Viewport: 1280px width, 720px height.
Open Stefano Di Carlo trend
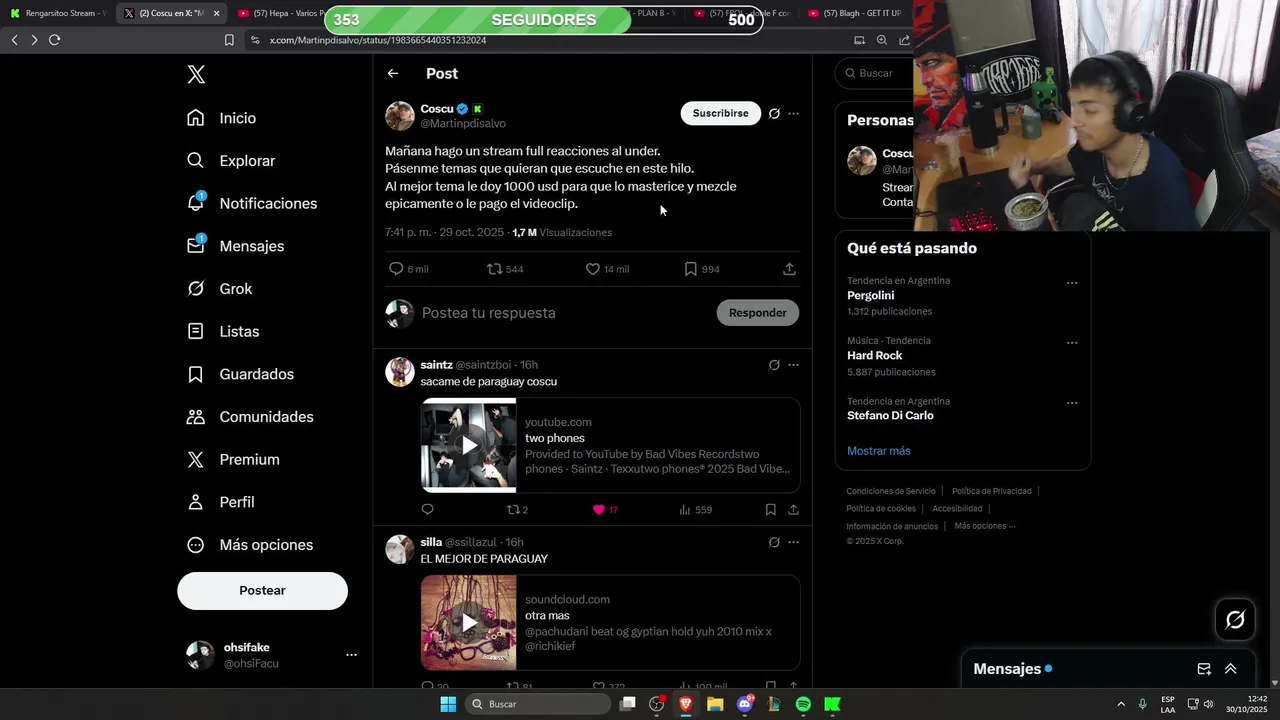(x=890, y=416)
